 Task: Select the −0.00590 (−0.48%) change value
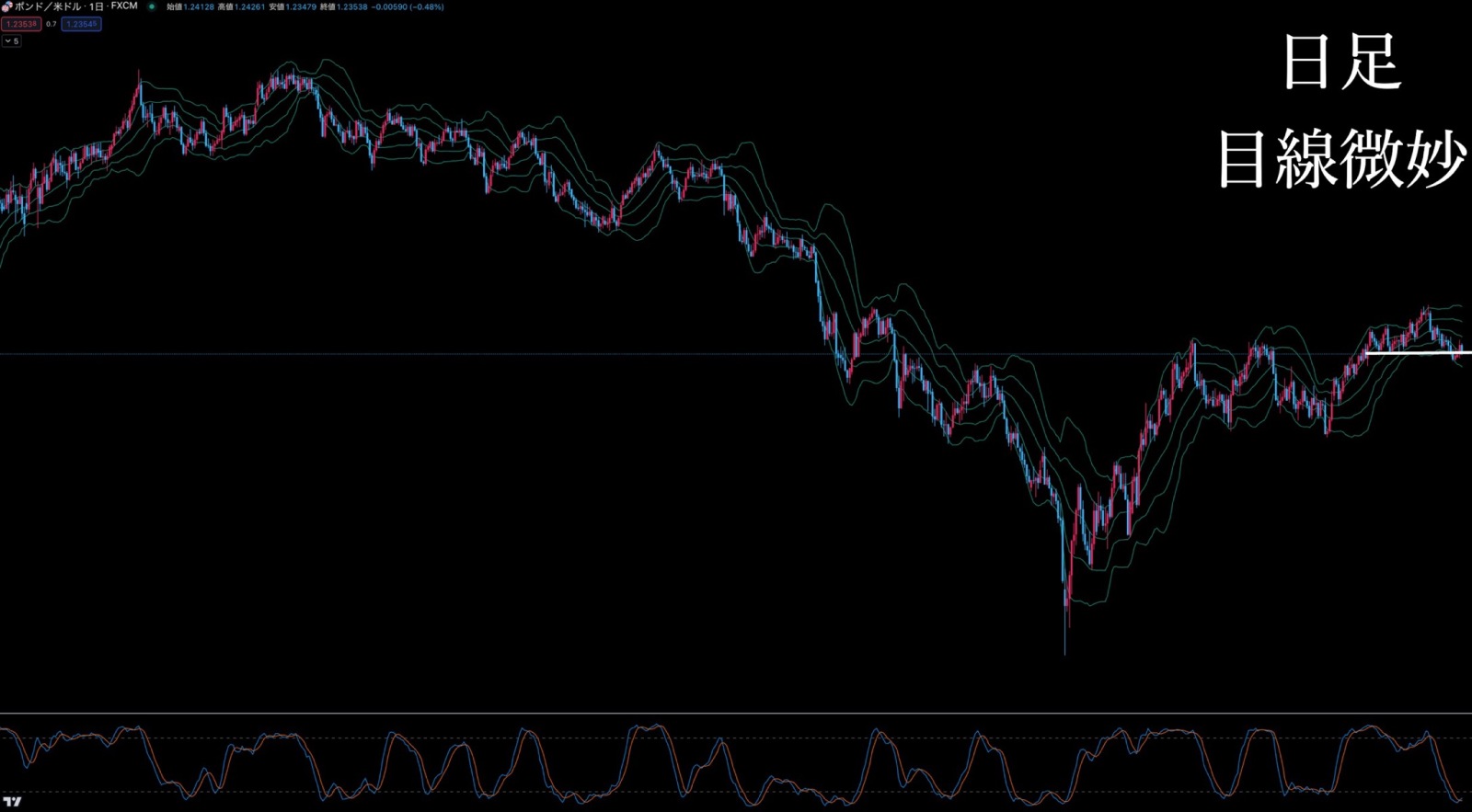[408, 6]
